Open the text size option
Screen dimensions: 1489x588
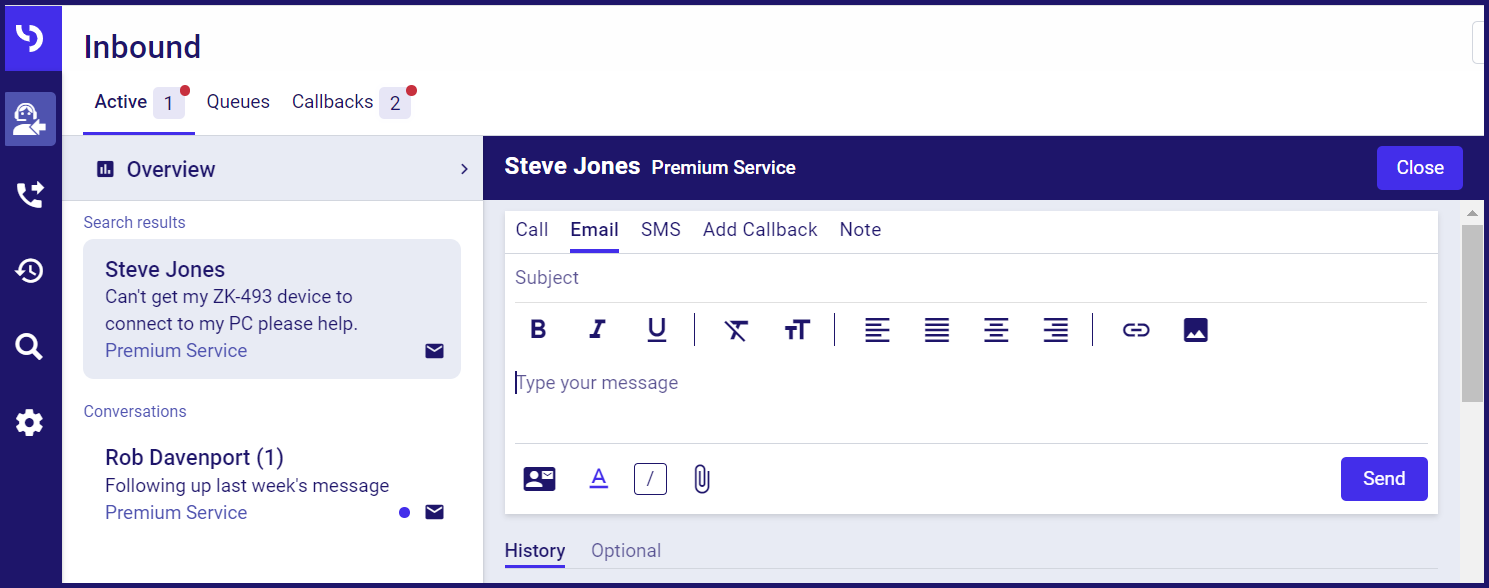(797, 330)
